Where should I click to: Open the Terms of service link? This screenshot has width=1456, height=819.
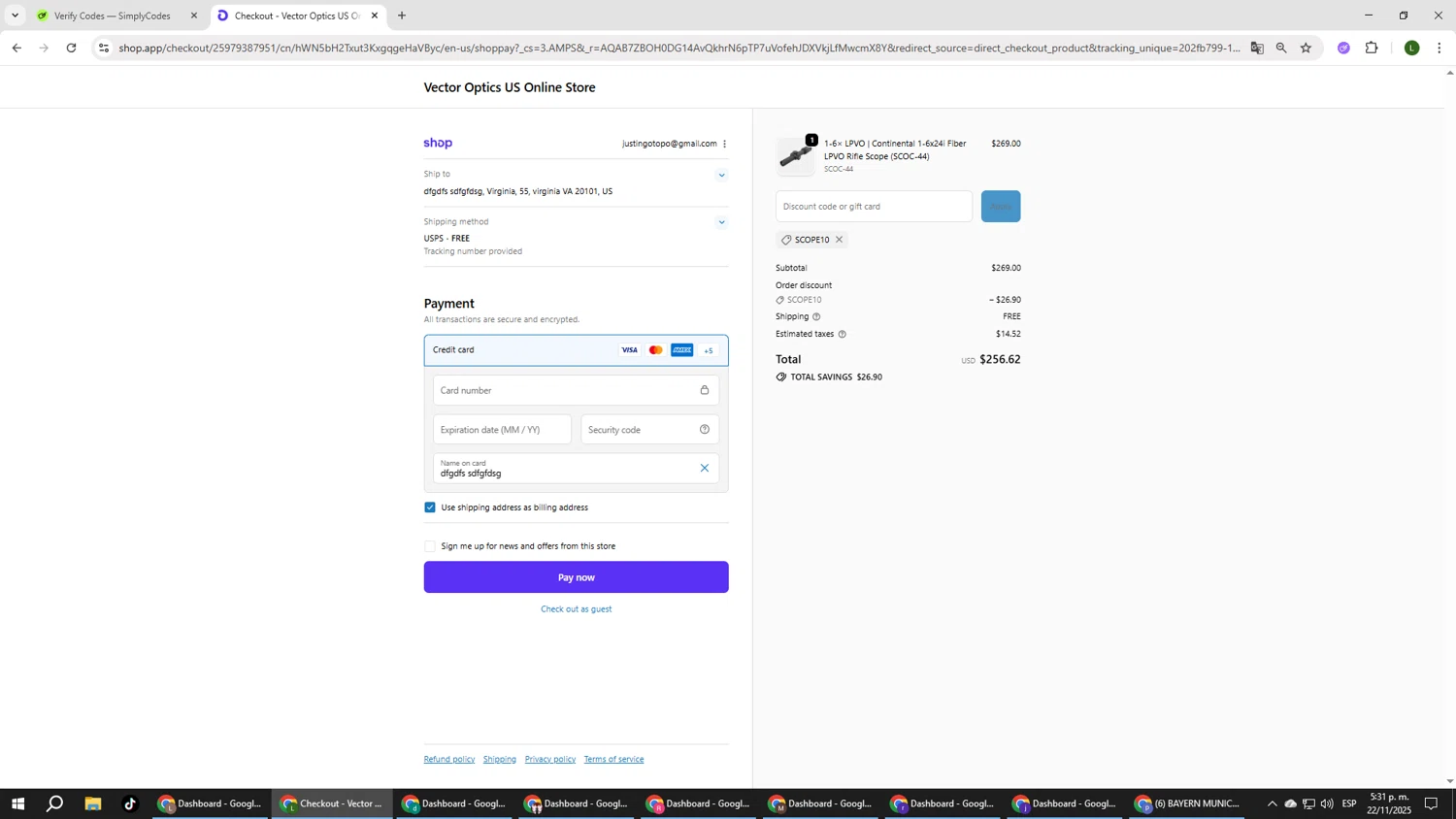[613, 759]
